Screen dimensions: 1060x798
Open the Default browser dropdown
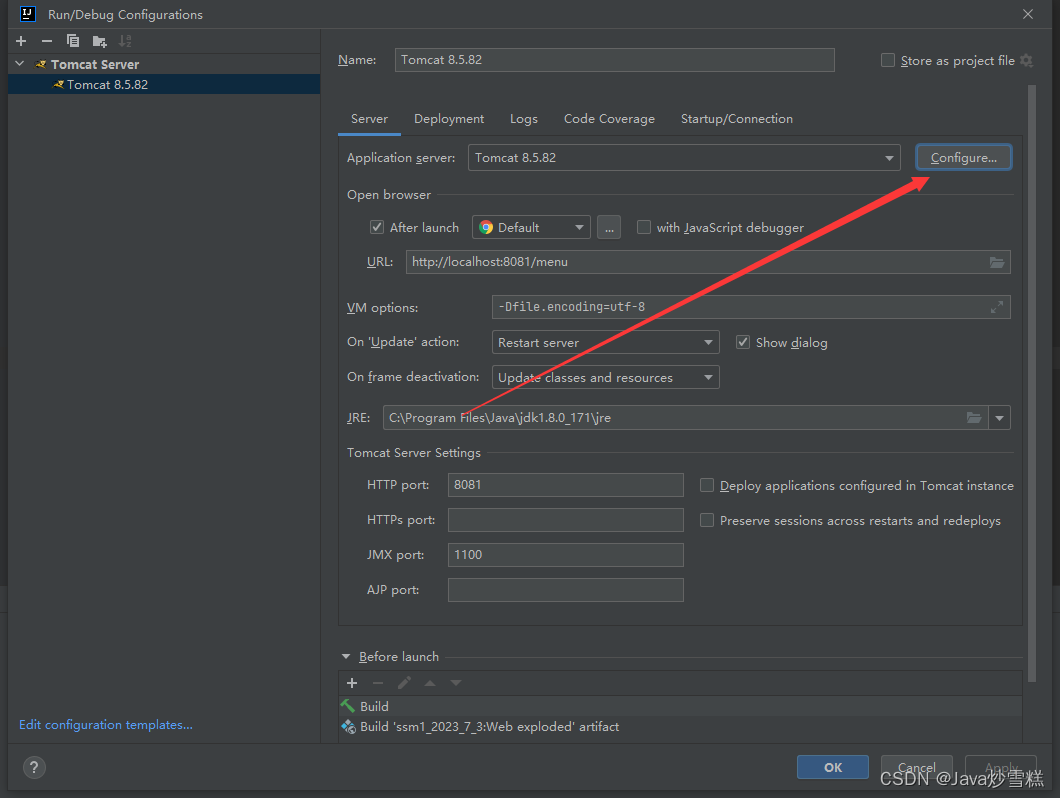[x=531, y=227]
